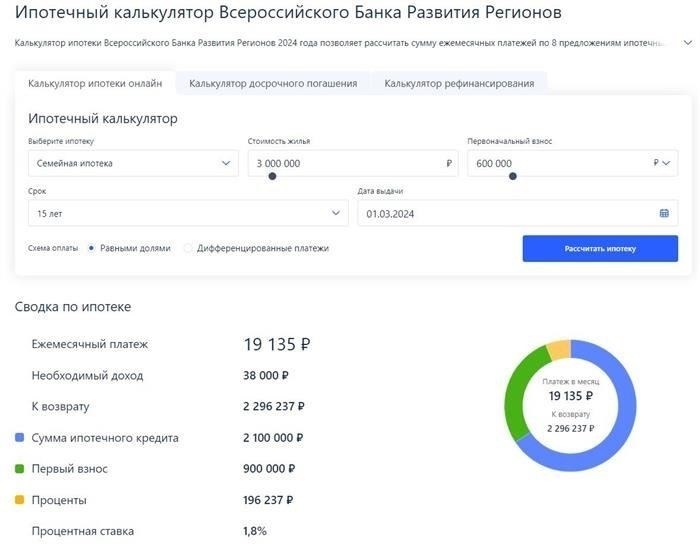The width and height of the screenshot is (700, 549).
Task: Click the 'Необходимый доход' label
Action: (88, 376)
